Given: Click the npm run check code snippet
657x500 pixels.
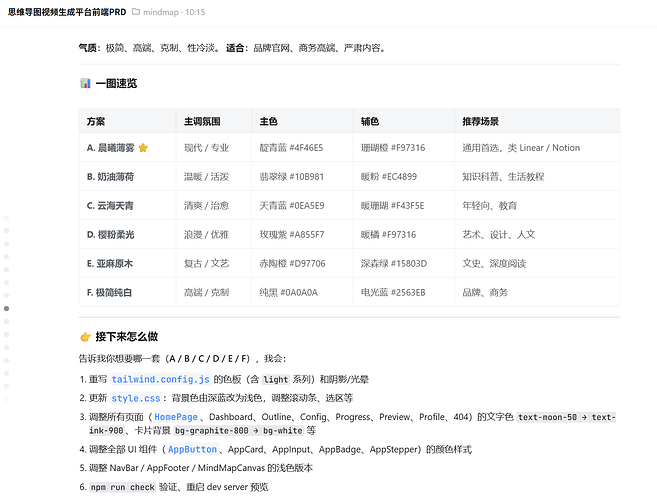Looking at the screenshot, I should click(x=123, y=487).
